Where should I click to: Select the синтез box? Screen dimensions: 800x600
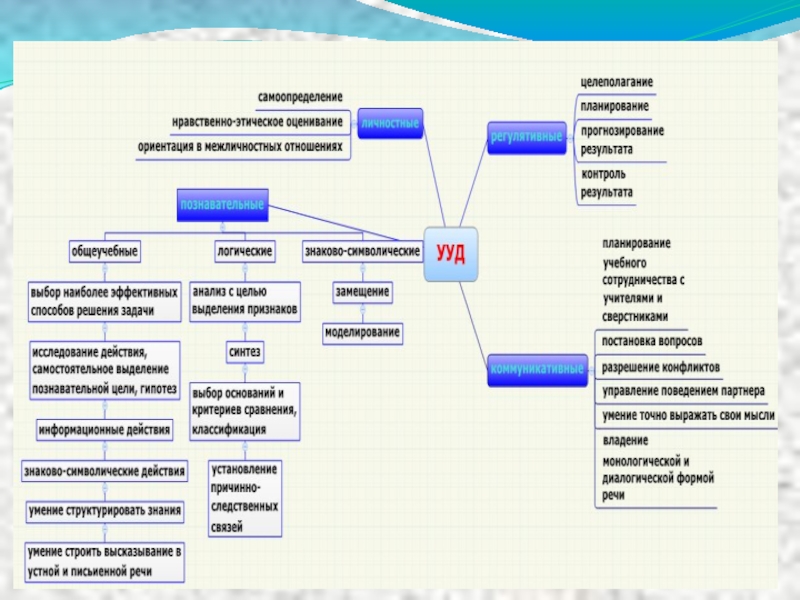pos(245,352)
